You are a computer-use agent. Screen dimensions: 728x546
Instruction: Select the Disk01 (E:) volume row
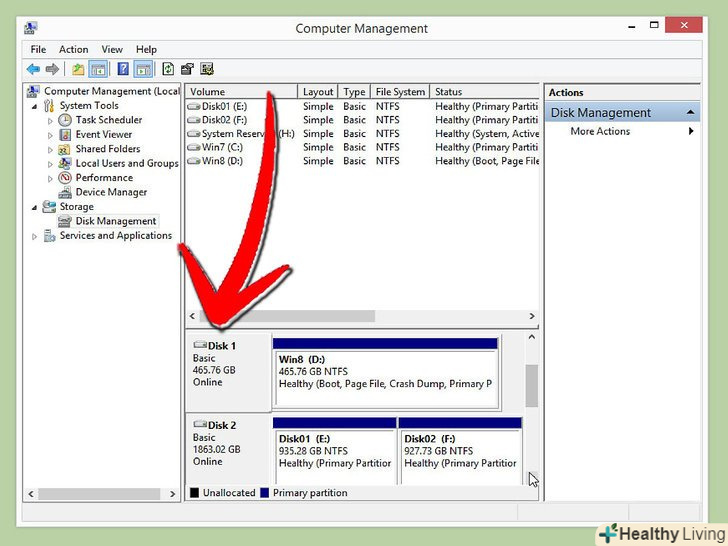click(x=362, y=106)
